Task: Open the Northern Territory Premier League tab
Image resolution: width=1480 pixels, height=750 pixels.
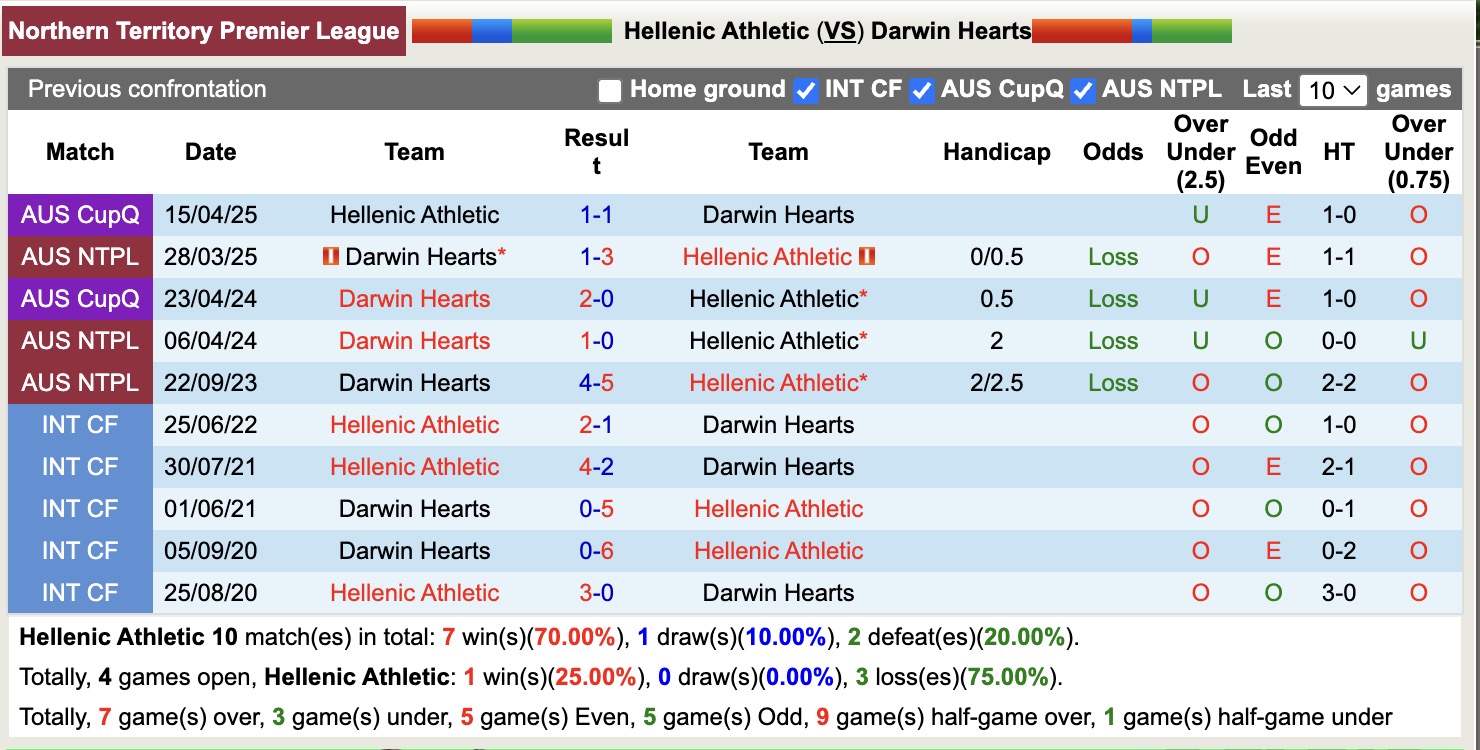Action: tap(204, 31)
